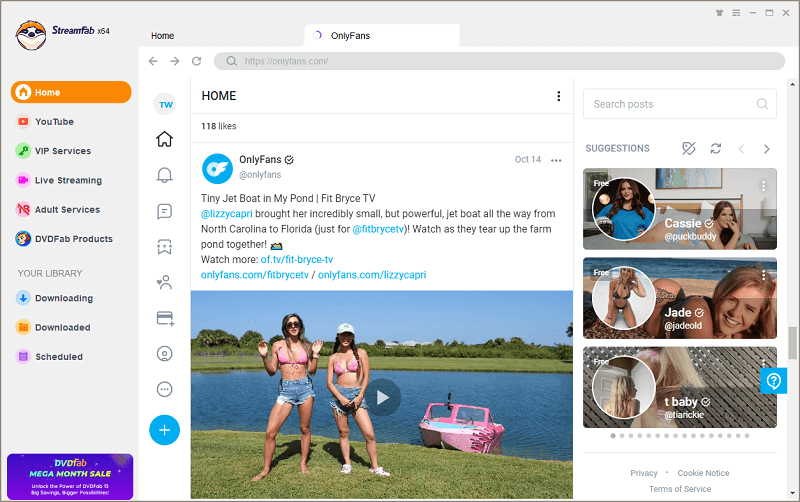Open the subscriptions people icon

(164, 282)
